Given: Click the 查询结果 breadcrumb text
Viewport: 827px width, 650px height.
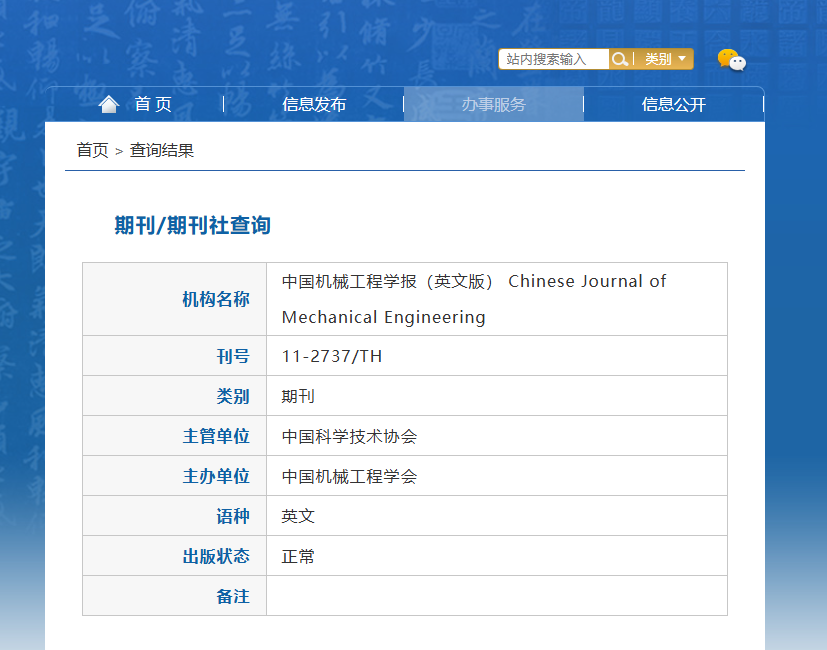Looking at the screenshot, I should (x=162, y=150).
